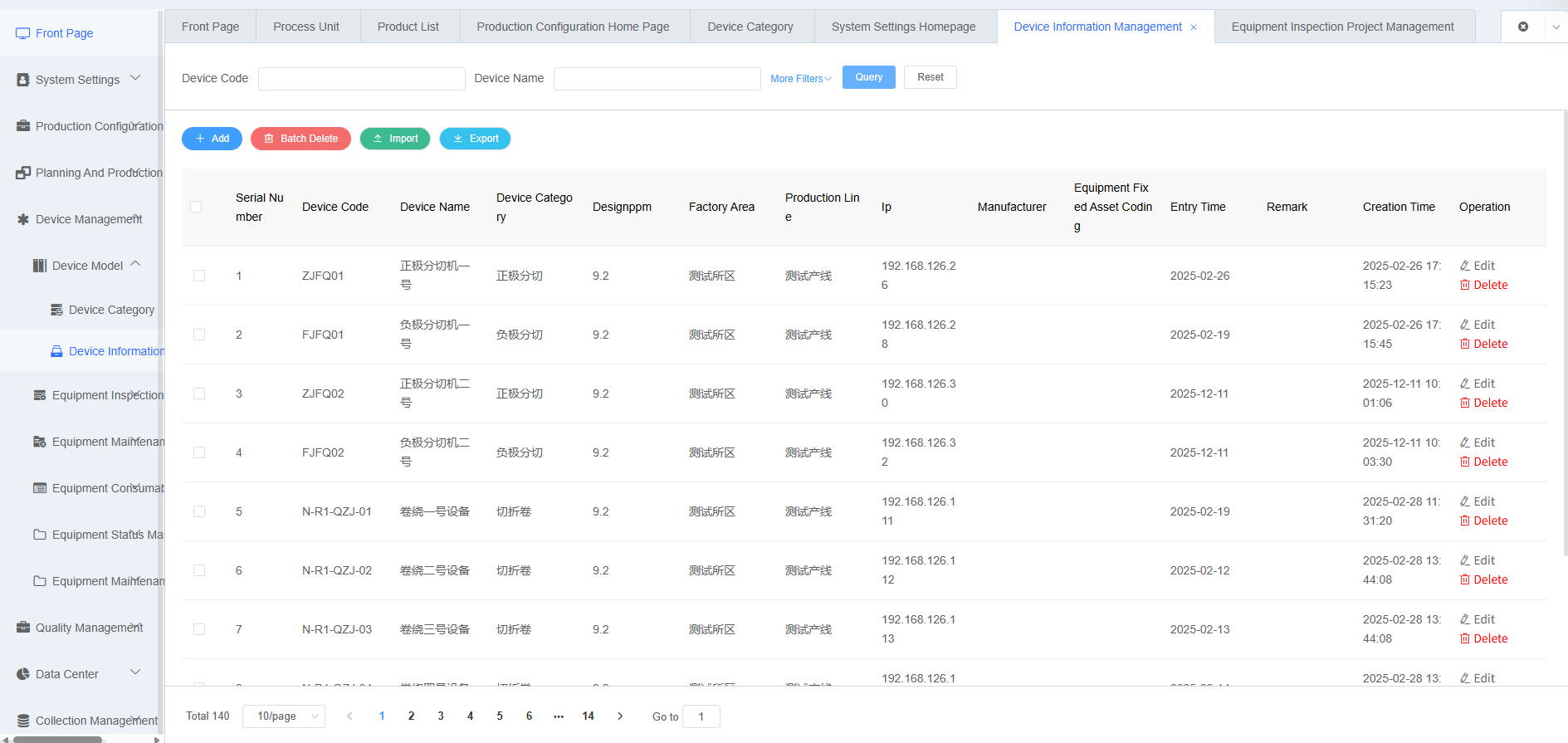Check the box for row FJFQ01
This screenshot has height=743, width=1568.
[199, 335]
